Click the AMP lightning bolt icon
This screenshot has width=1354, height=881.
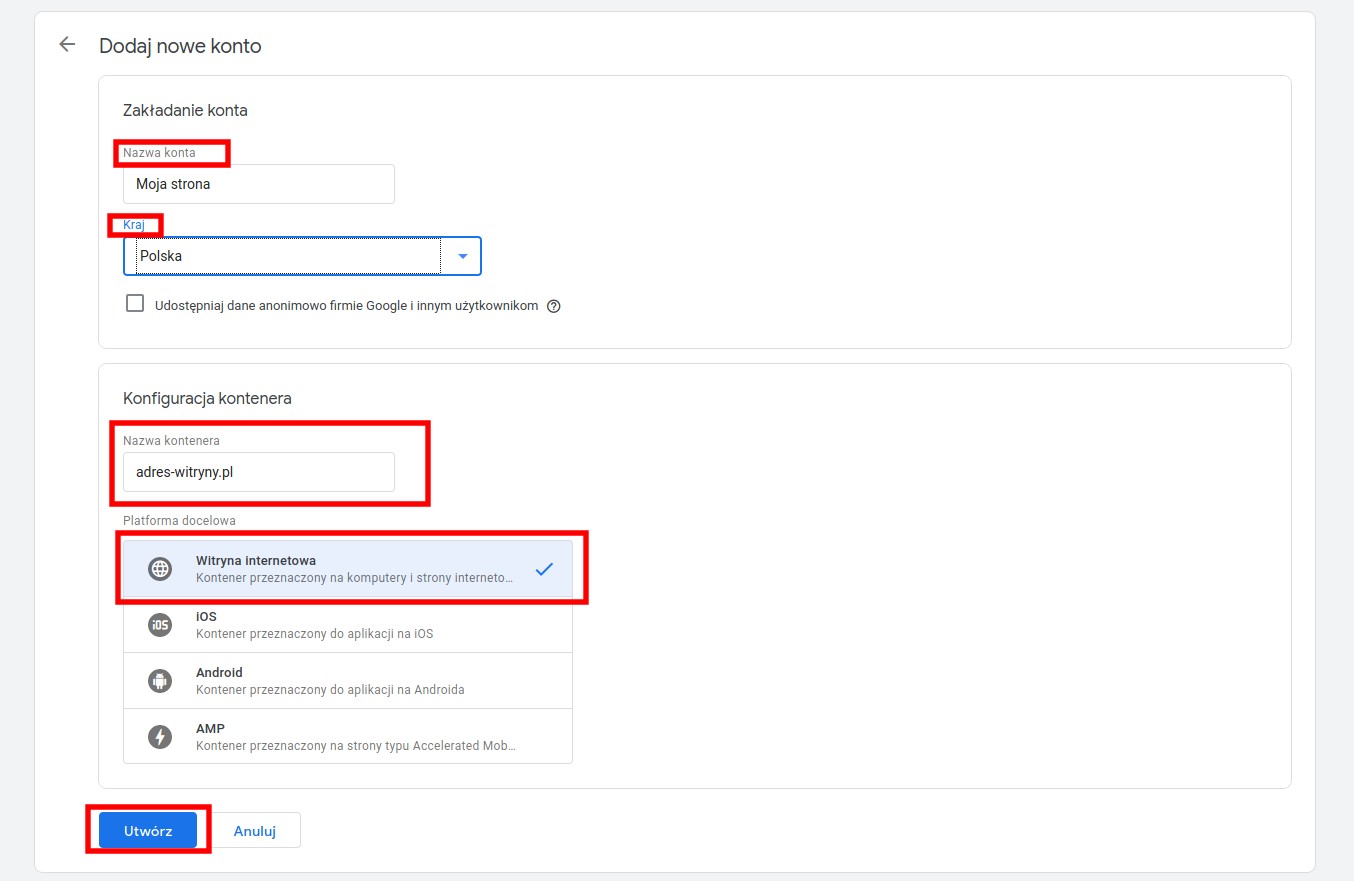pyautogui.click(x=160, y=737)
